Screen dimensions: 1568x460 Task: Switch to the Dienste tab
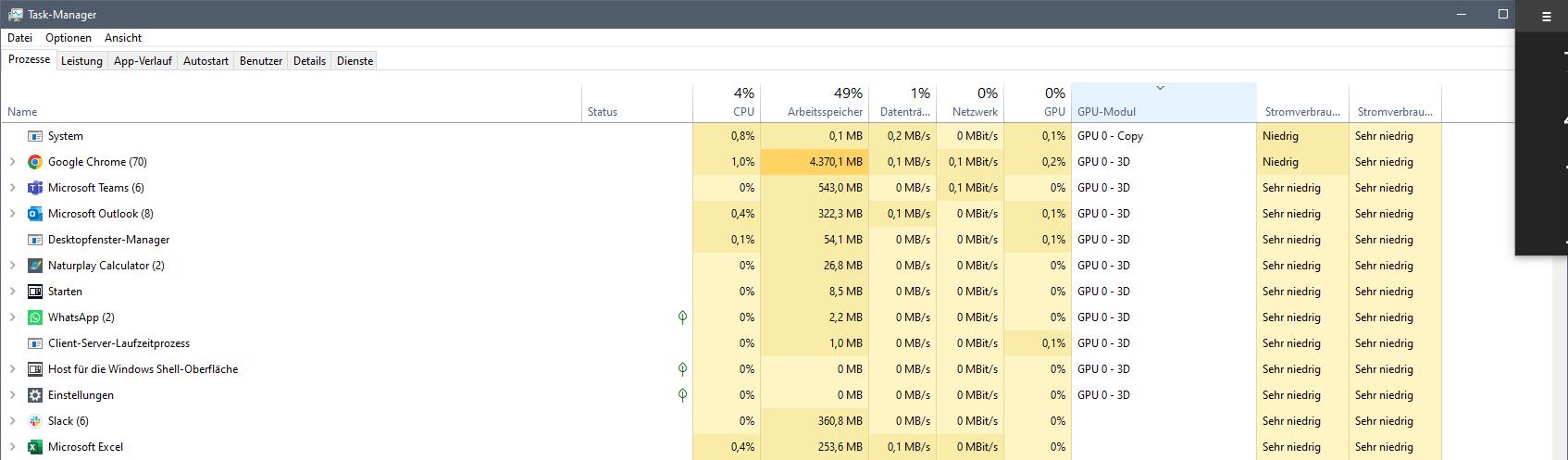pos(355,61)
